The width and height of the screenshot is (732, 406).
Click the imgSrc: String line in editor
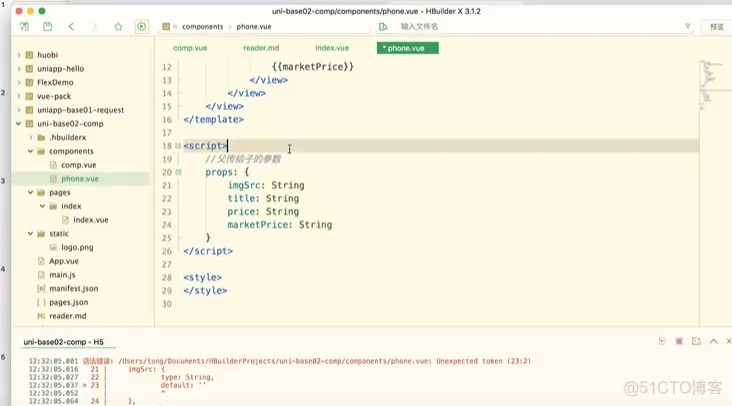pos(266,185)
